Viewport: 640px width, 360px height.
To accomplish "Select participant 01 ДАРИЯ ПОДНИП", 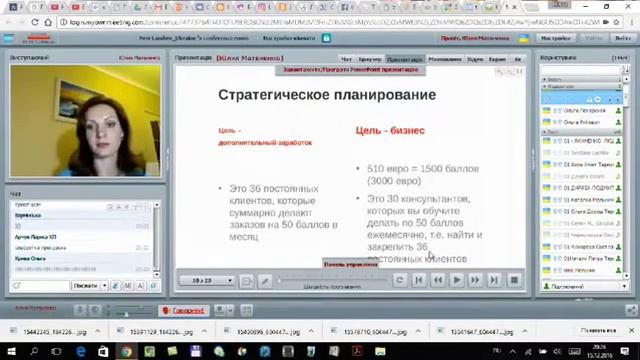I will 581,188.
